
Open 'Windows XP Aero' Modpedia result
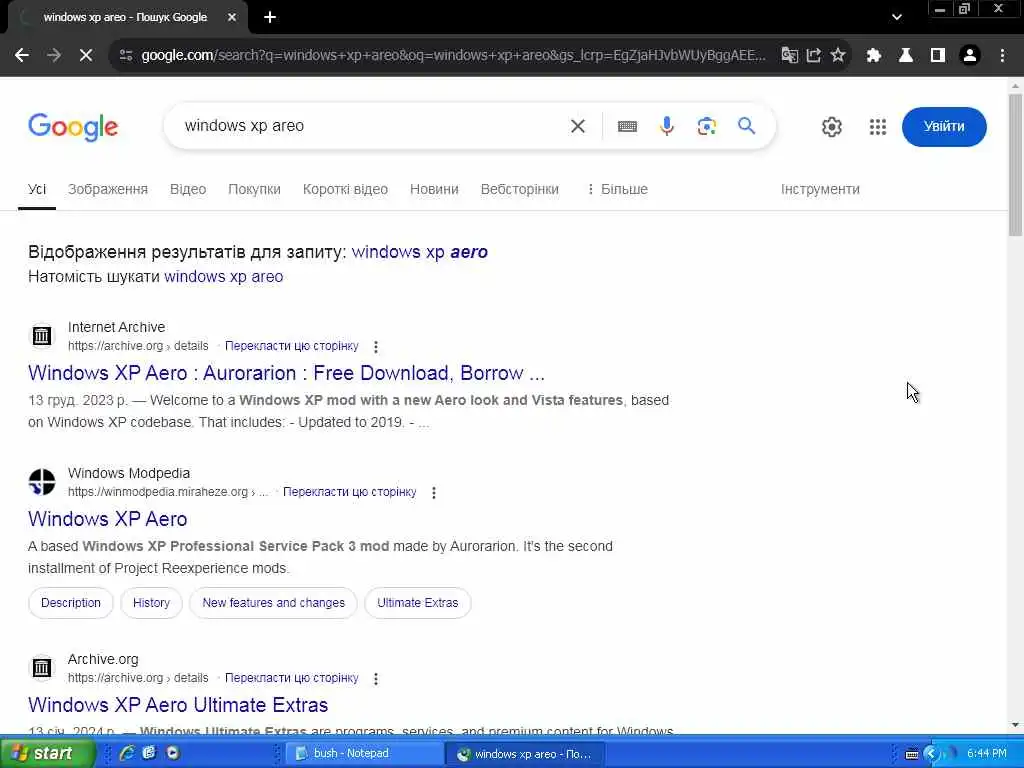pyautogui.click(x=108, y=519)
